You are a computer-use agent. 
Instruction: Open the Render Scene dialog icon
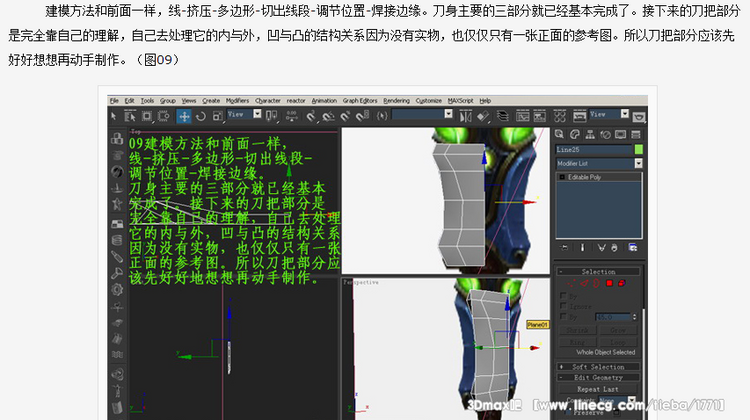point(579,116)
